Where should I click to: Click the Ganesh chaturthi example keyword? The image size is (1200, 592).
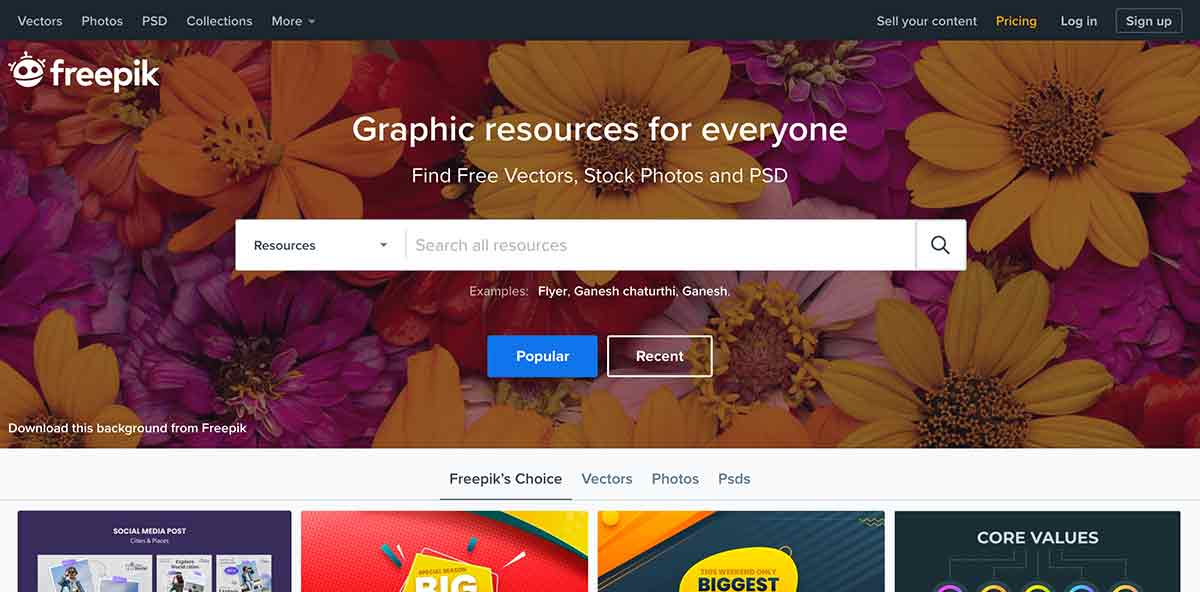click(x=626, y=292)
